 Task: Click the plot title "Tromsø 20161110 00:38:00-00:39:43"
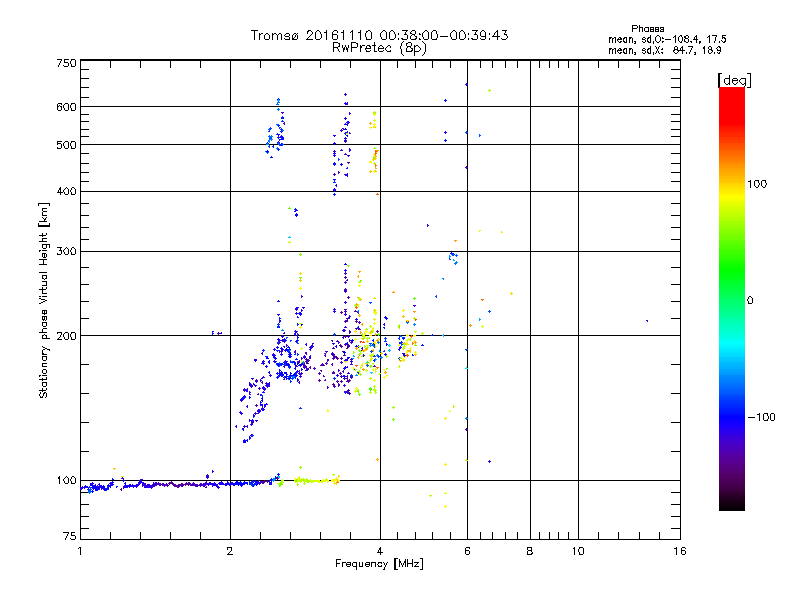379,35
